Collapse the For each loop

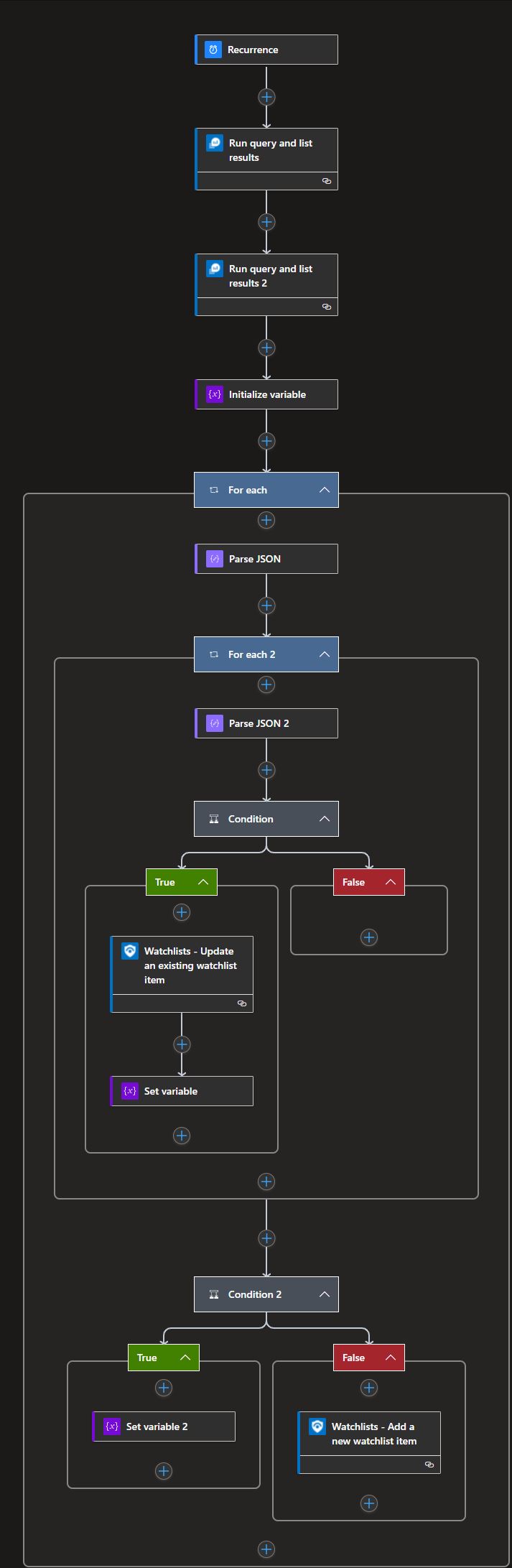(x=325, y=489)
